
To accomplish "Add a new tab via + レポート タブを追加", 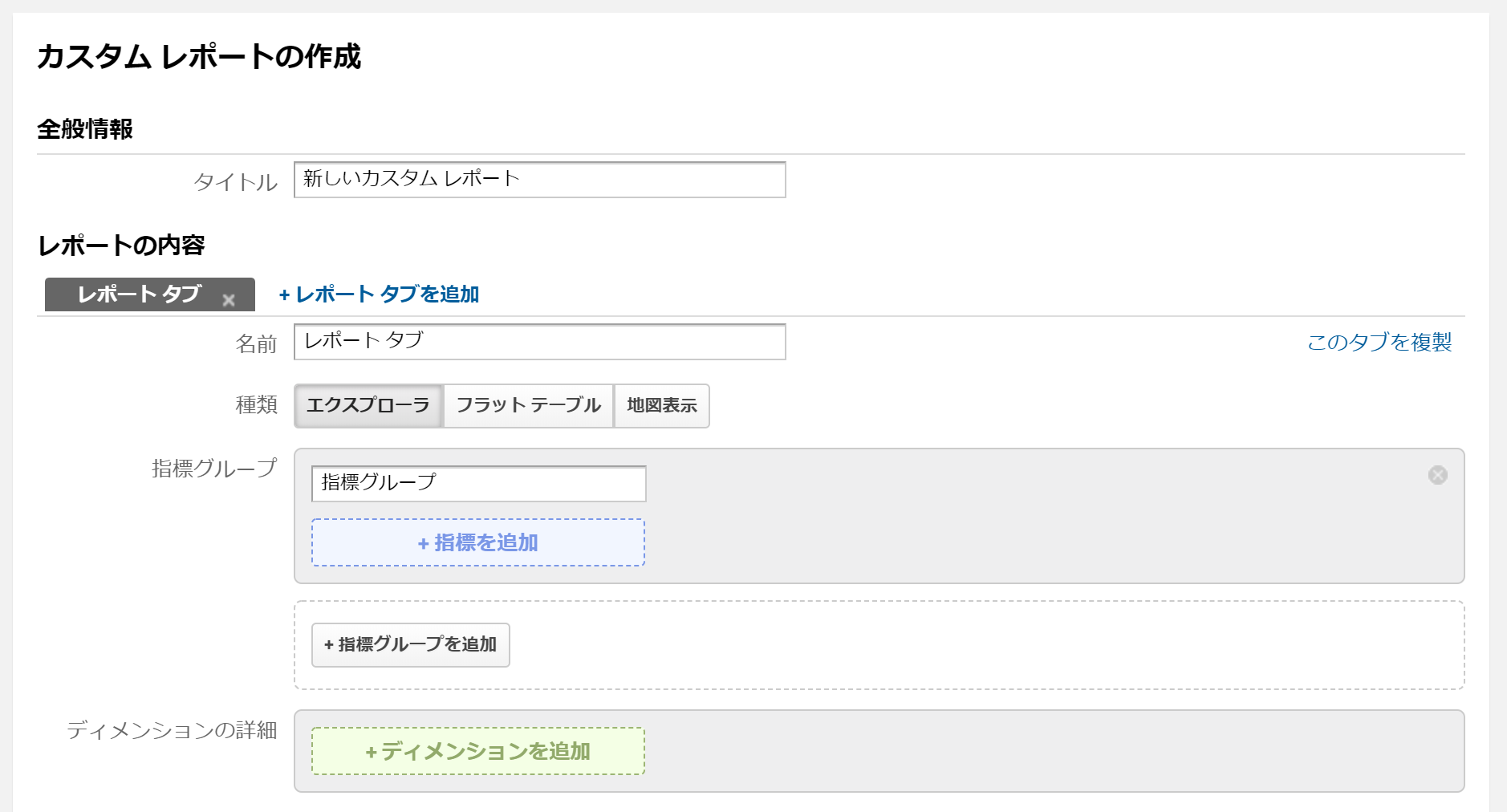I will (379, 294).
